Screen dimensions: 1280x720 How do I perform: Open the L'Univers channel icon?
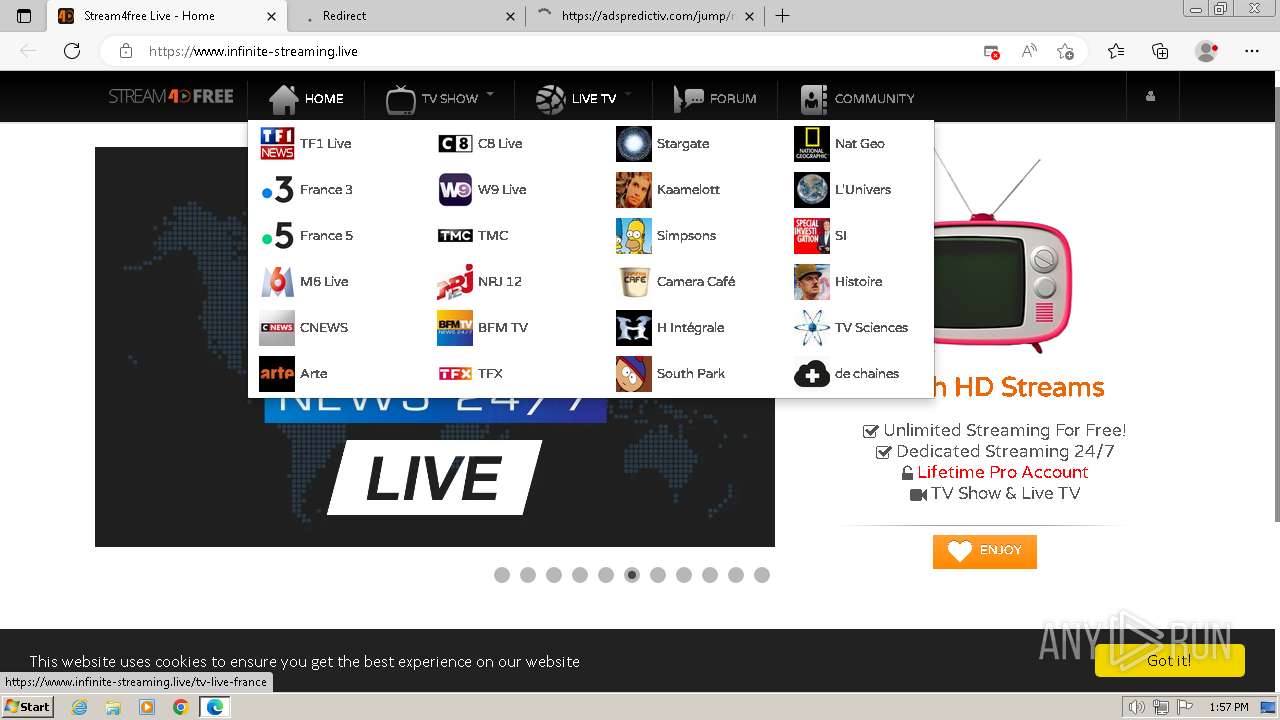(812, 190)
